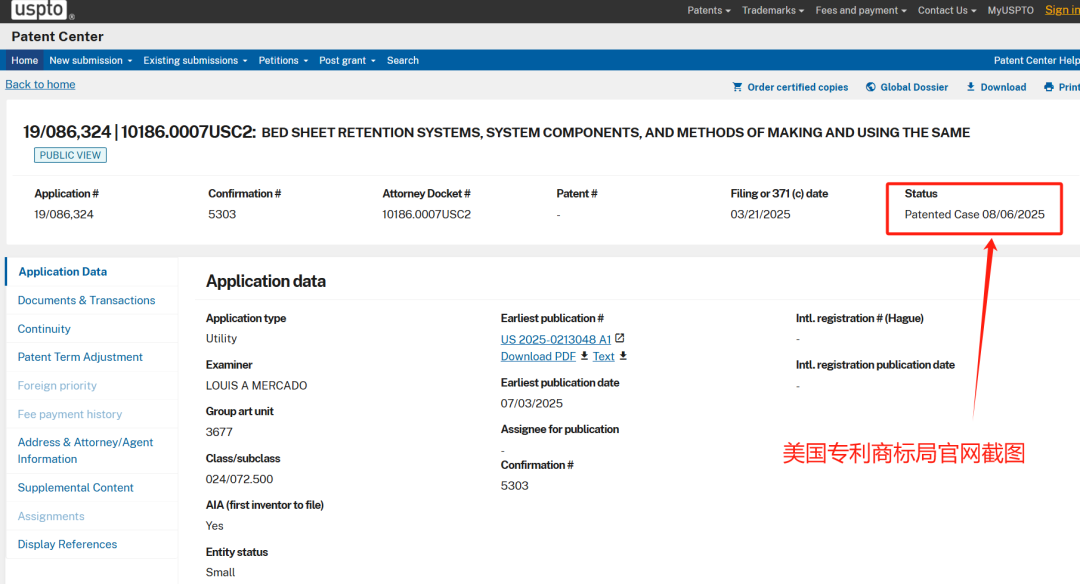Image resolution: width=1080 pixels, height=584 pixels.
Task: Click the filing date value 03/21/2025
Action: click(x=760, y=214)
